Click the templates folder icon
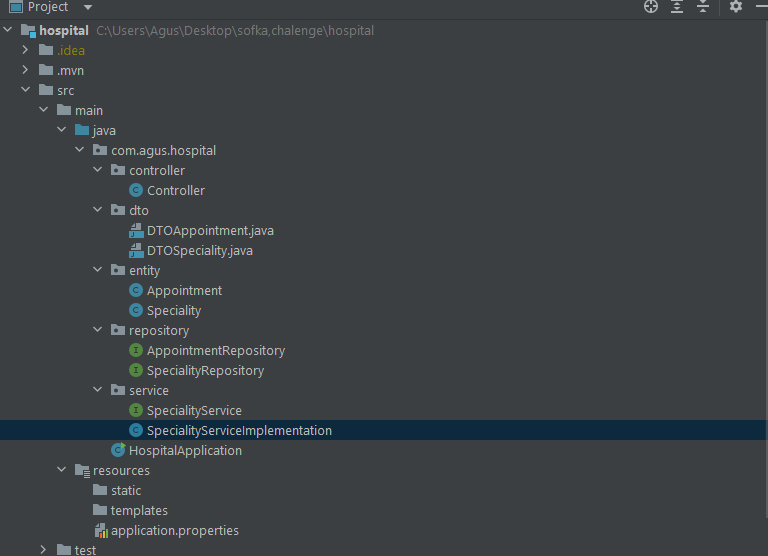Screen dimensions: 768x556 coord(100,510)
